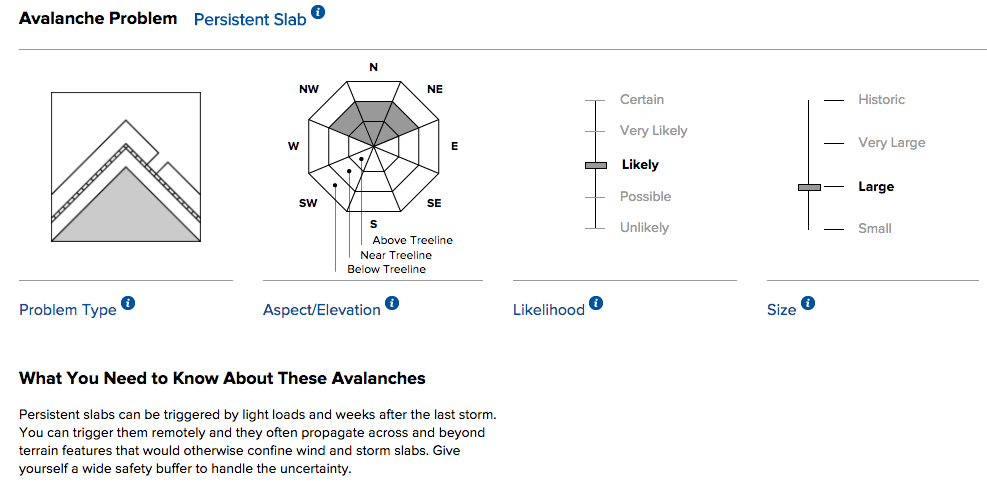
Task: Open the Problem Type link
Action: pyautogui.click(x=68, y=310)
